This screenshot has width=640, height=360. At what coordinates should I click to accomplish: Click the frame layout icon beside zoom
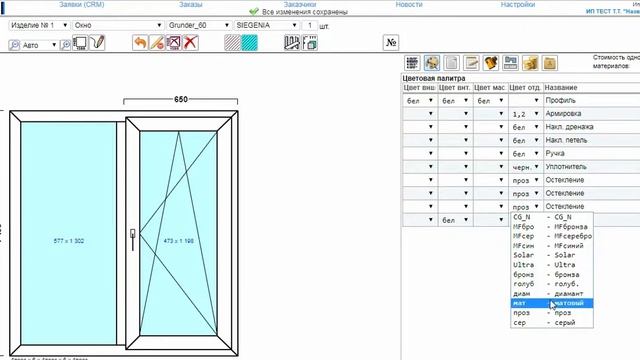point(80,43)
